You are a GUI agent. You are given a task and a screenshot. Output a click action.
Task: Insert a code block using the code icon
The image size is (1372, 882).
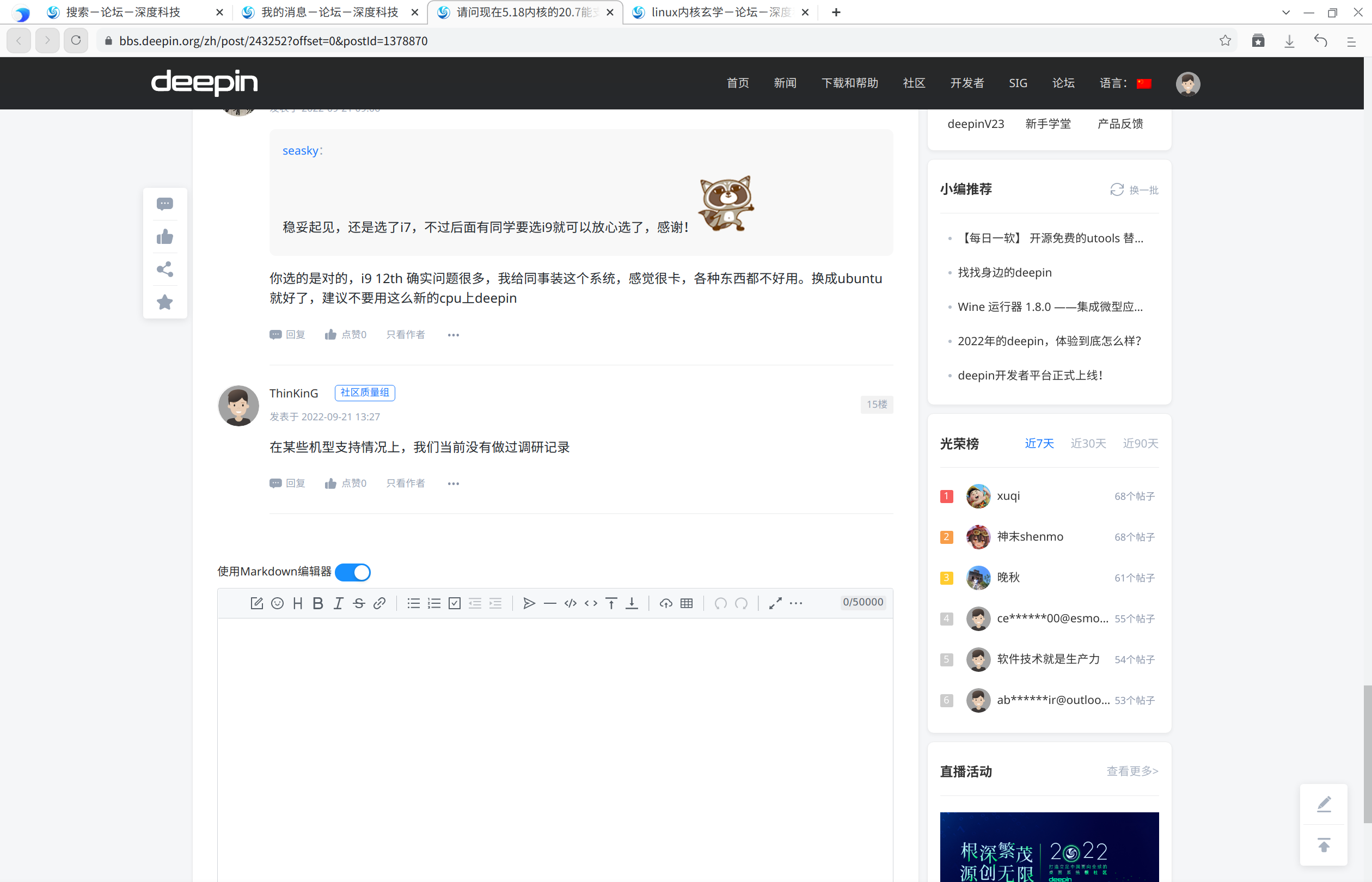[569, 603]
